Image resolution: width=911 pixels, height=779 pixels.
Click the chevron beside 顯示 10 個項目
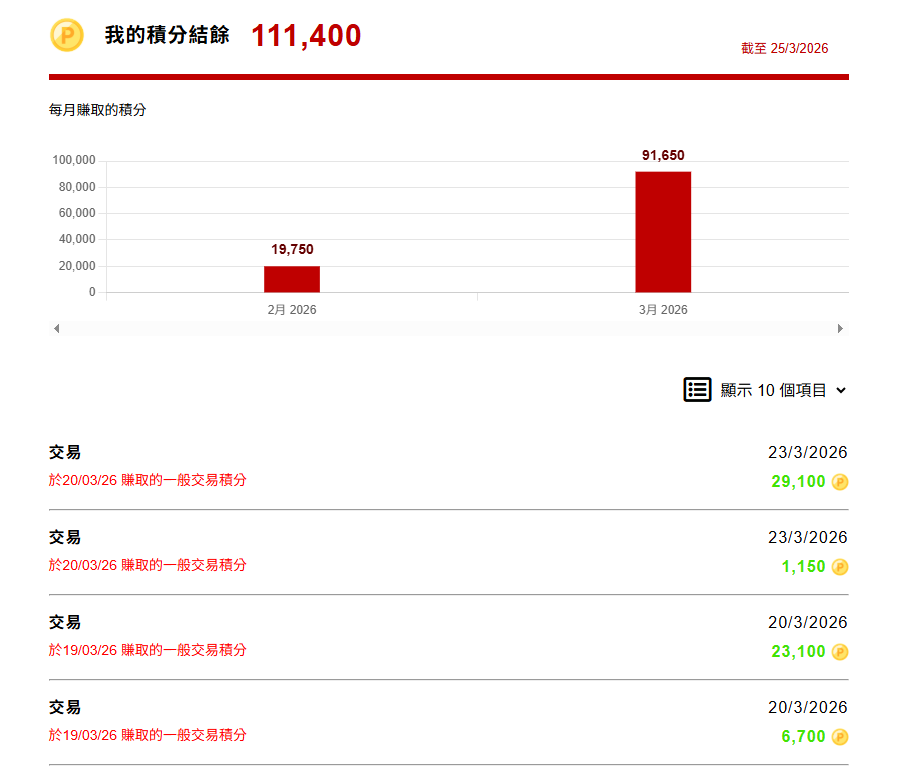pos(841,390)
